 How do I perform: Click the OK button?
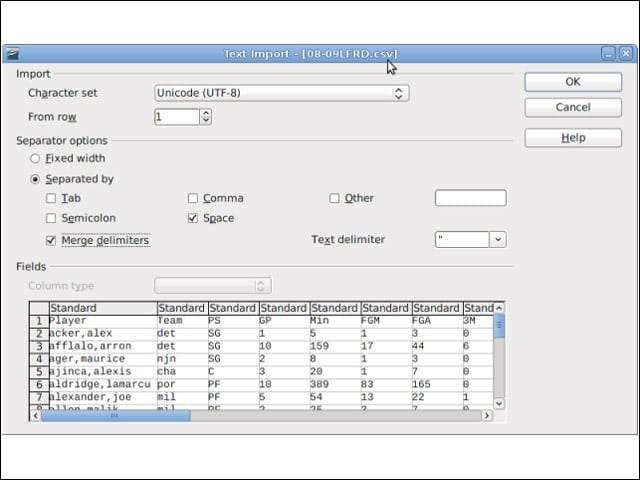pos(573,82)
